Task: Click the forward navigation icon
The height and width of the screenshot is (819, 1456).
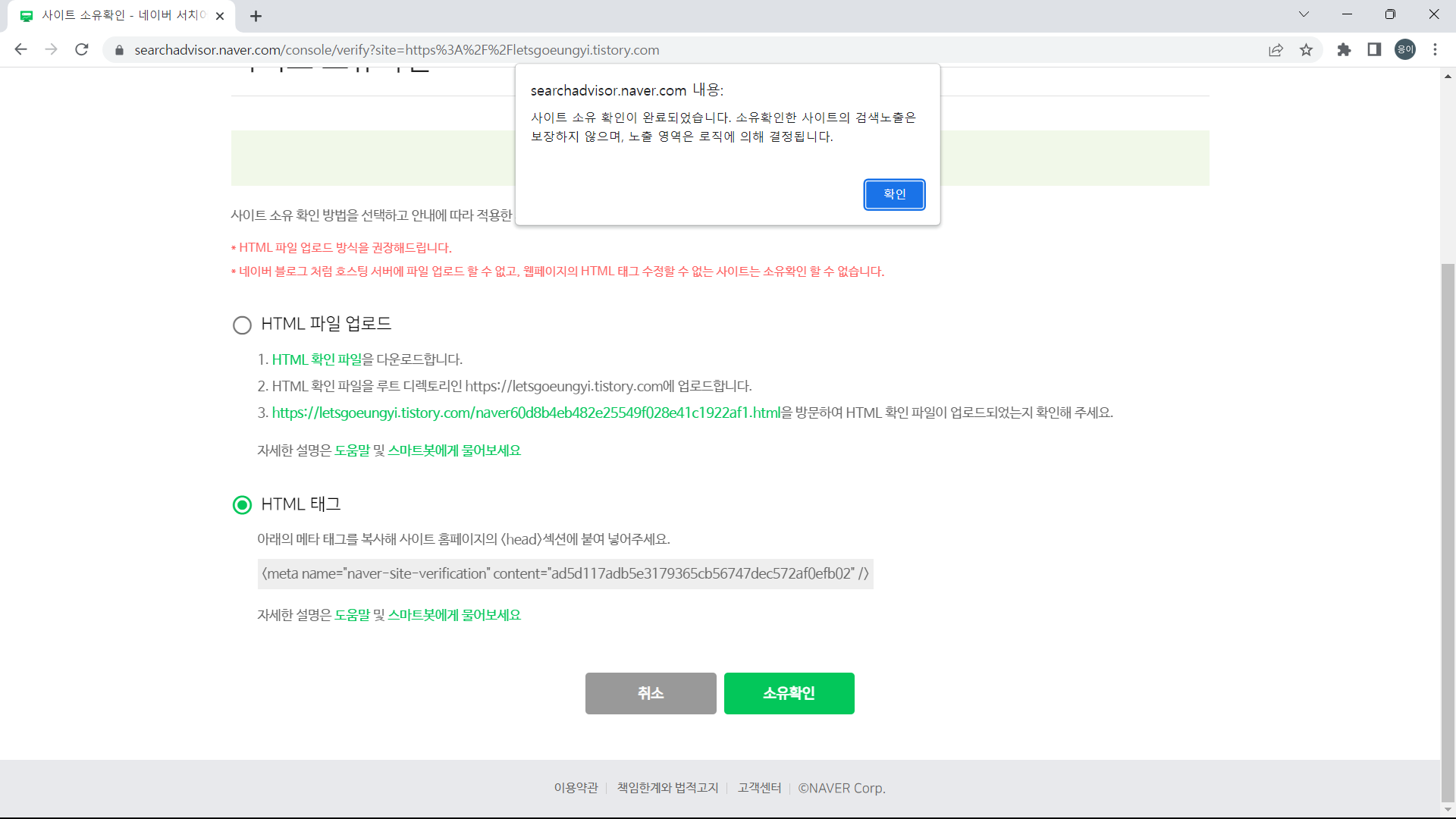Action: pyautogui.click(x=51, y=50)
